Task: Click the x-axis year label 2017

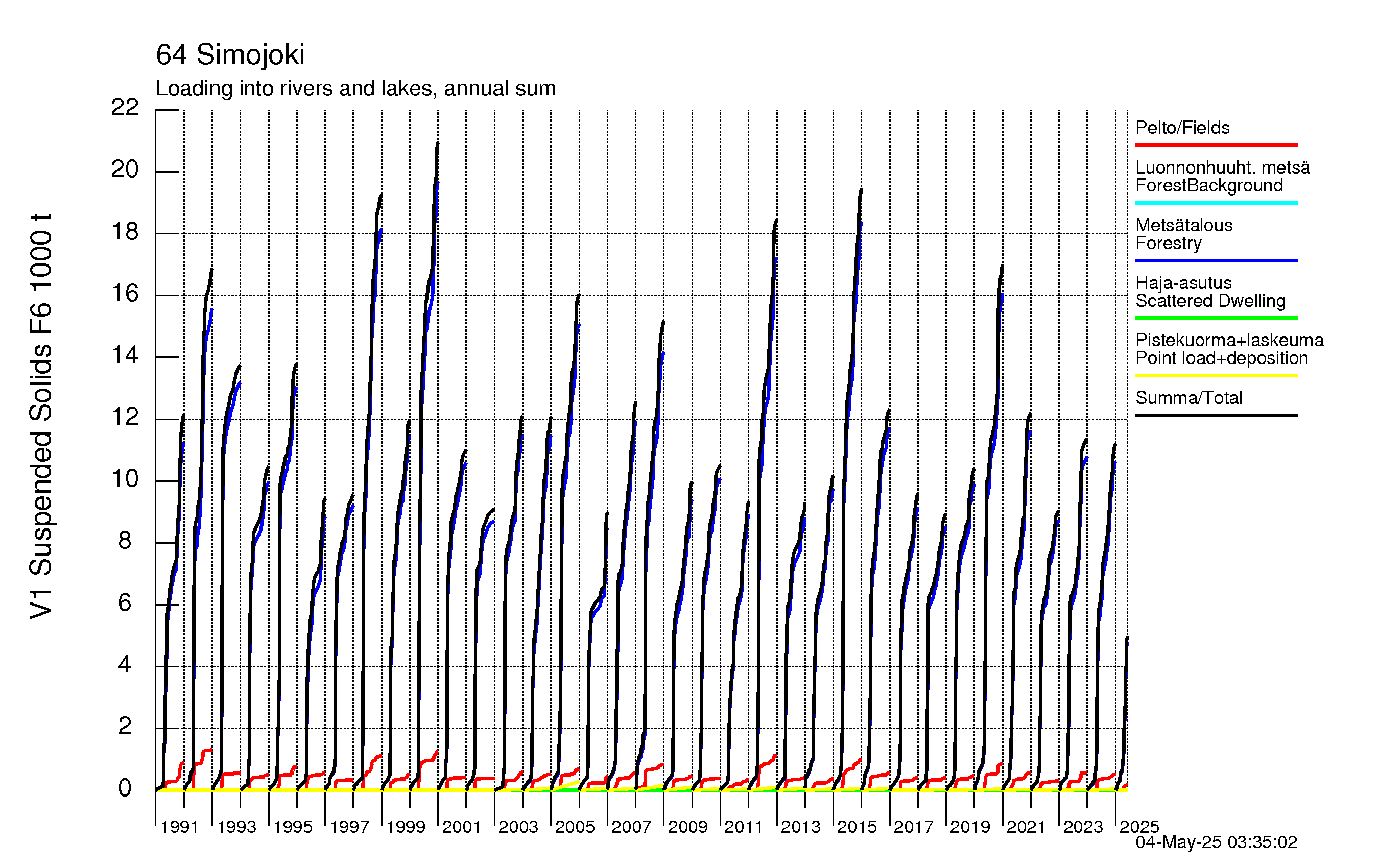Action: tap(913, 827)
